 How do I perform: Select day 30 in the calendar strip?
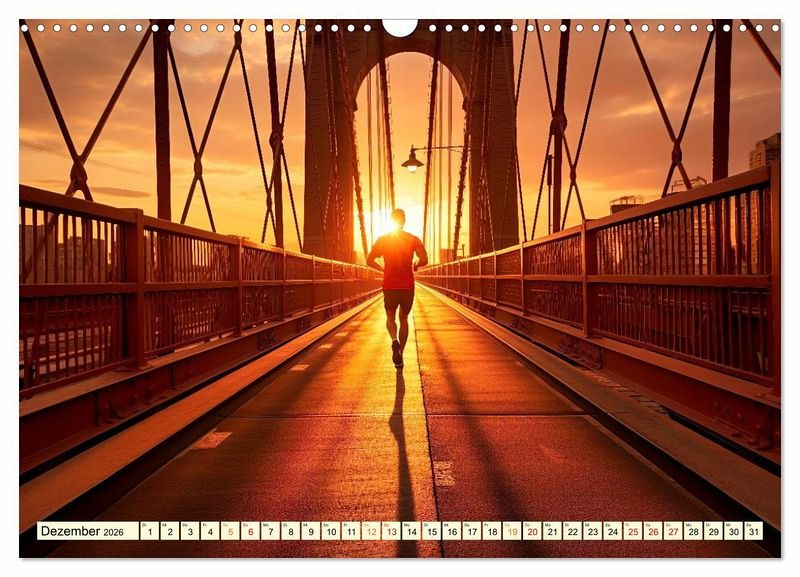734,531
